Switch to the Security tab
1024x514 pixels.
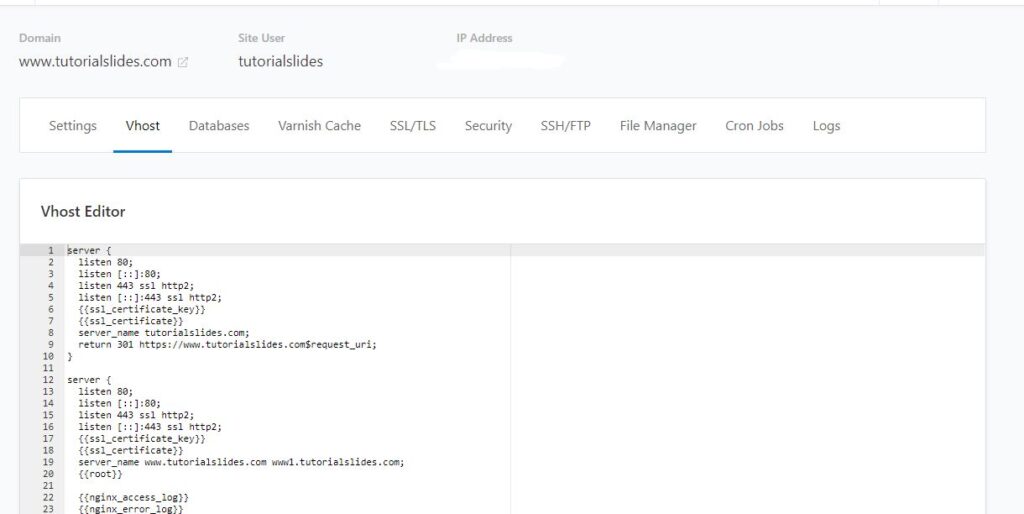pos(488,125)
